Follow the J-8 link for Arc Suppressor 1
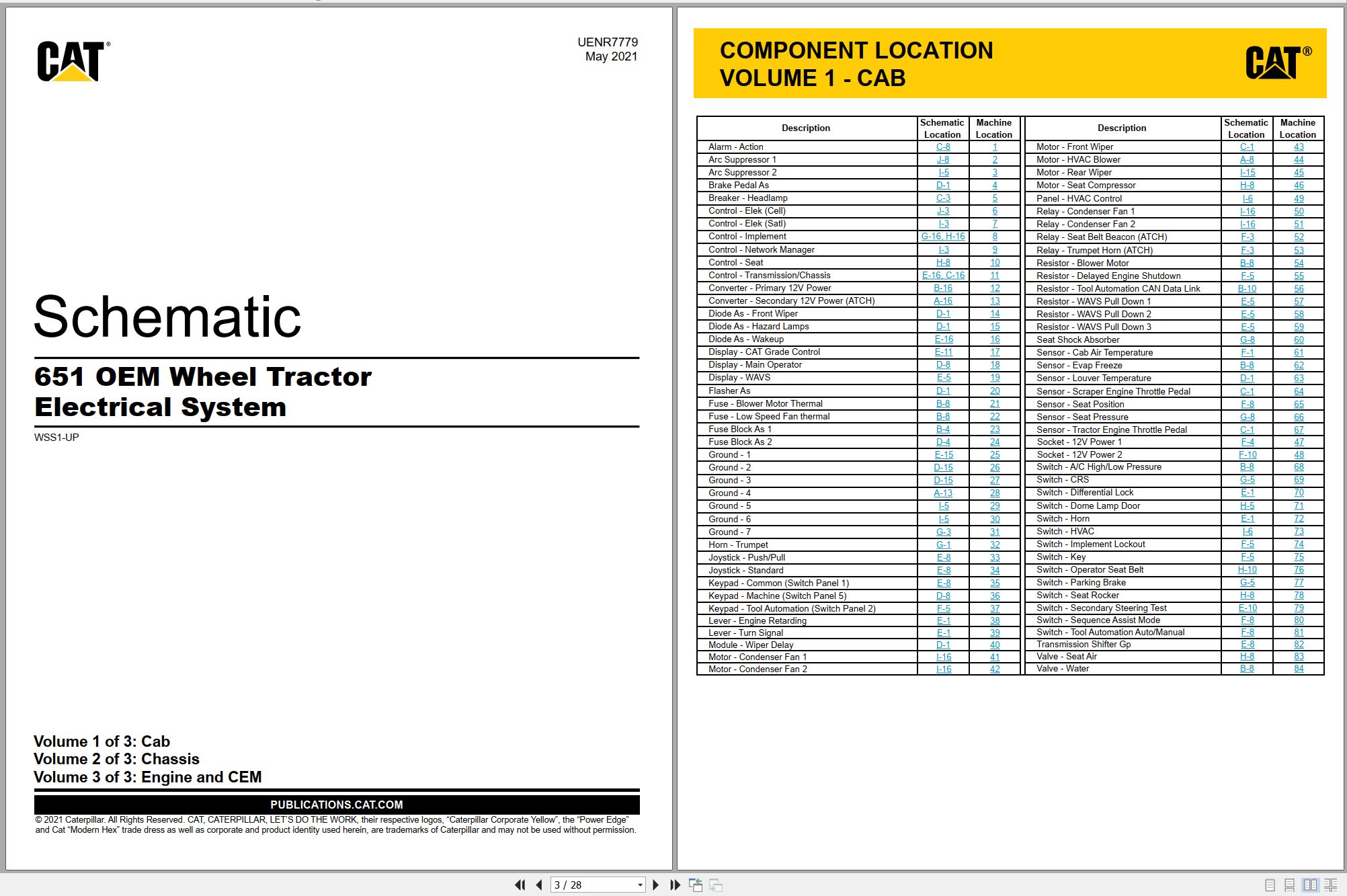Image resolution: width=1347 pixels, height=896 pixels. click(x=943, y=159)
